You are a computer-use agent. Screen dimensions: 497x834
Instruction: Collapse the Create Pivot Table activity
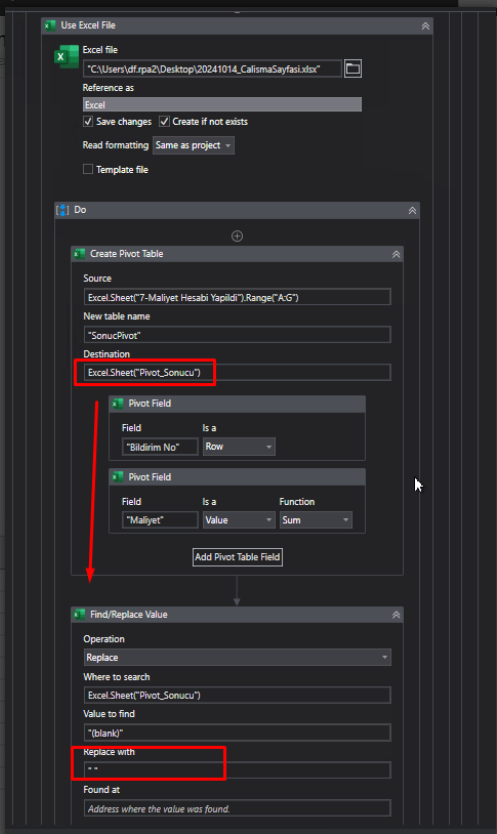point(396,255)
